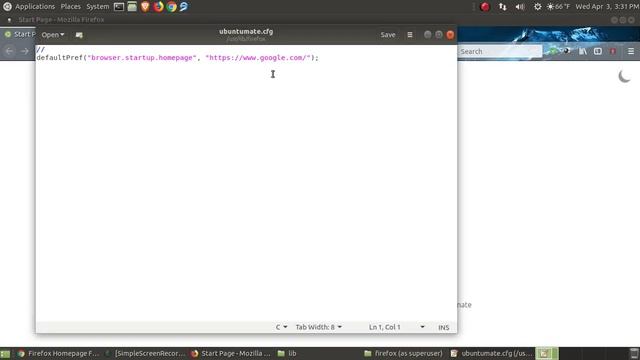640x360 pixels.
Task: Create a new document with the header icon
Action: point(79,35)
